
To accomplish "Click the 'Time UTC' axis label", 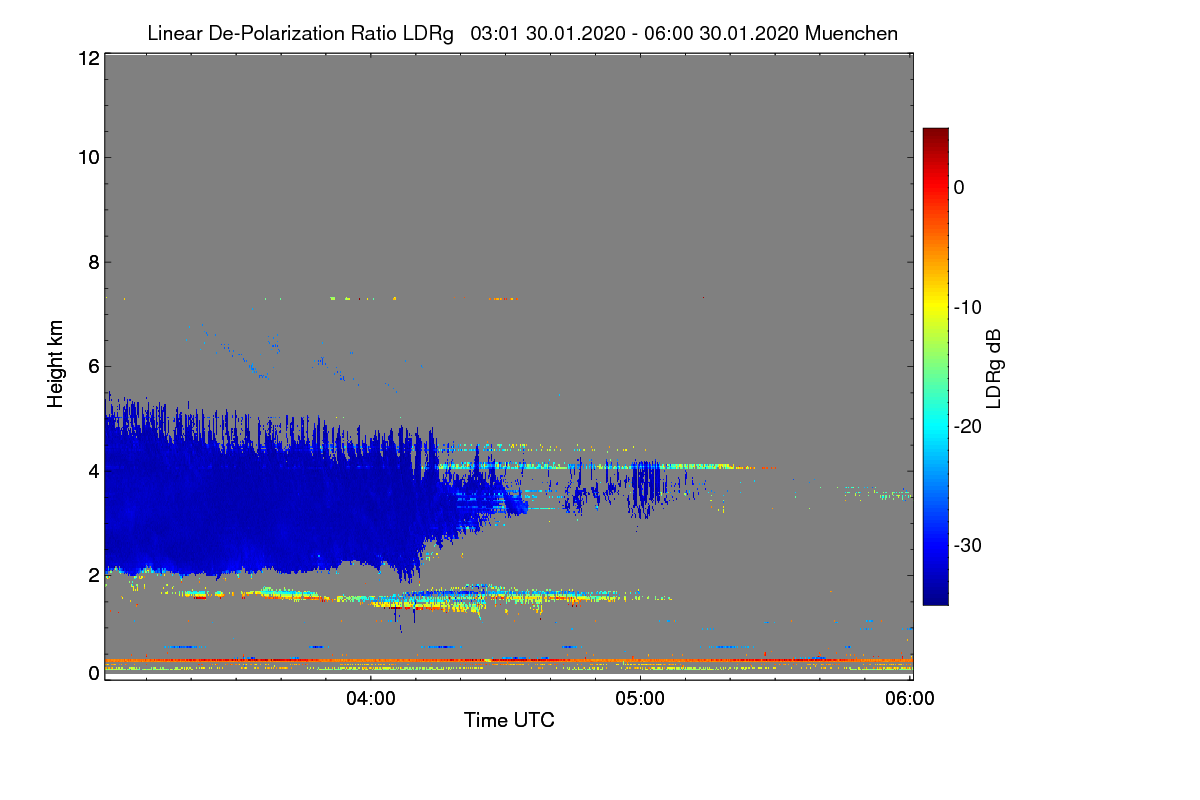I will (x=509, y=719).
